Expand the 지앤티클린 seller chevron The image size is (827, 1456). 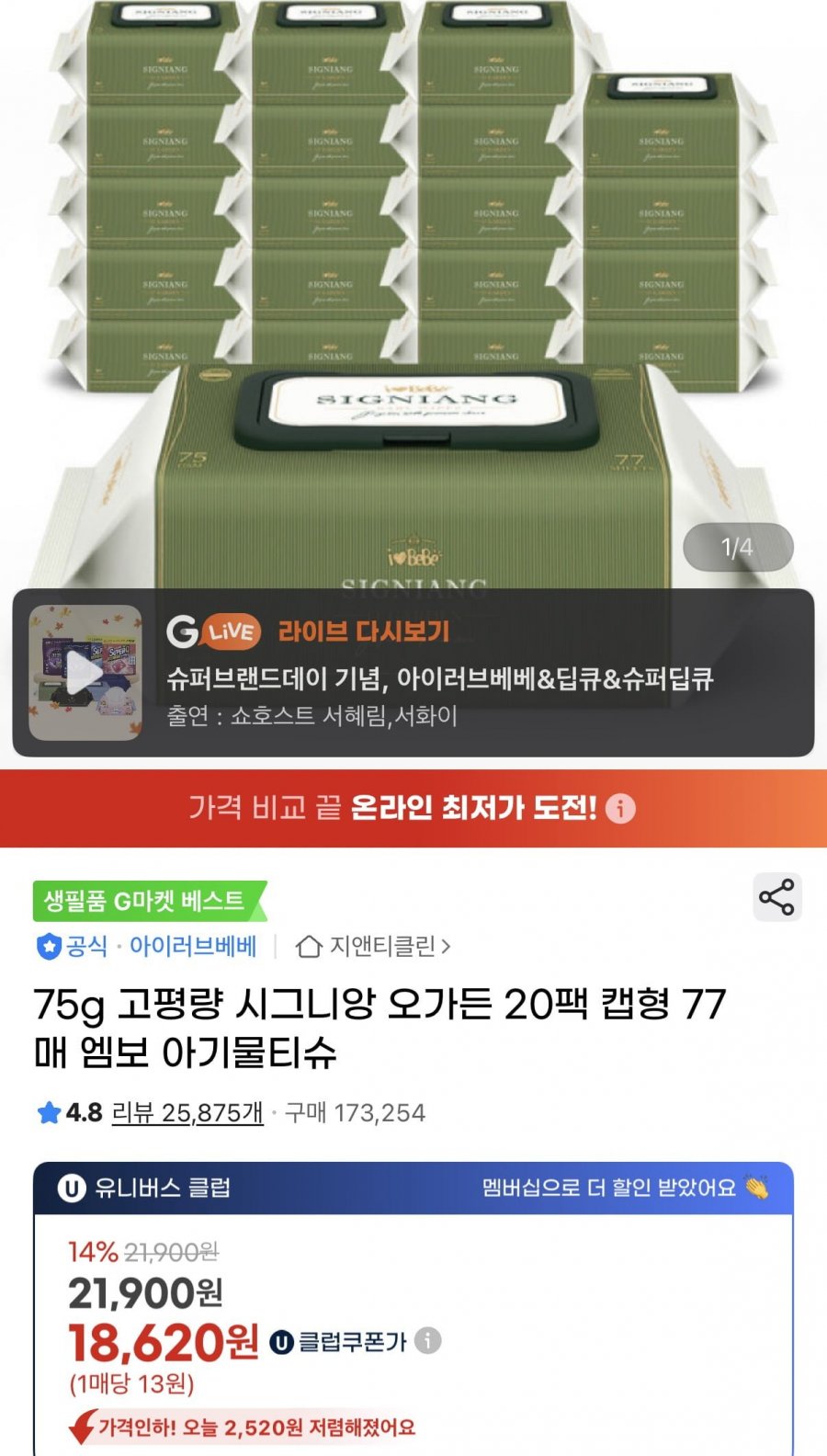click(446, 946)
